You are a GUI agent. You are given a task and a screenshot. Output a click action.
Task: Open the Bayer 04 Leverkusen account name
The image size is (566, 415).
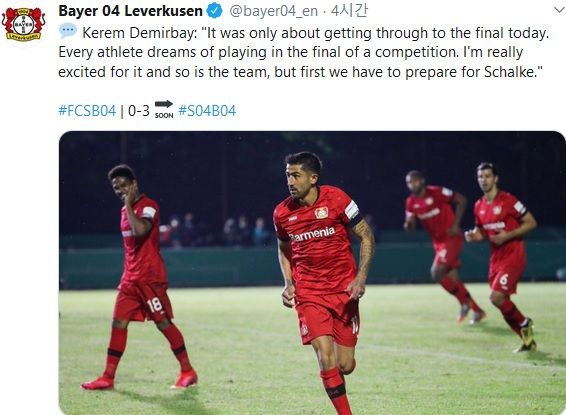130,11
